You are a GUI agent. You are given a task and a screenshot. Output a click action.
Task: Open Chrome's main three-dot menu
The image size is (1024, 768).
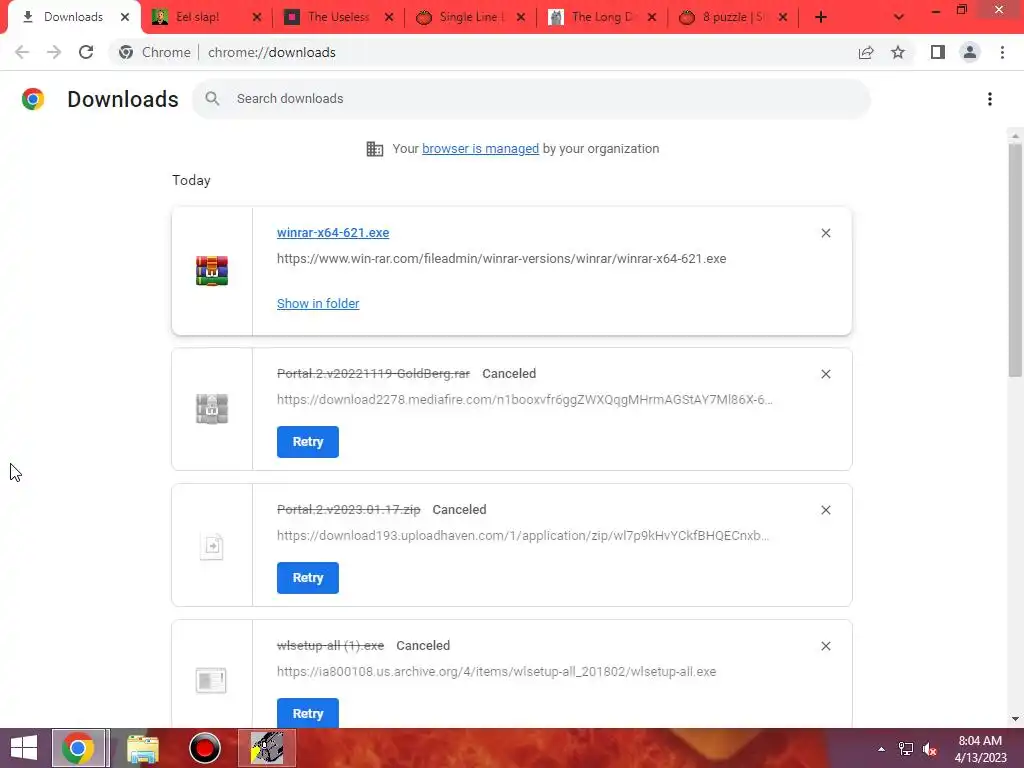click(1002, 52)
